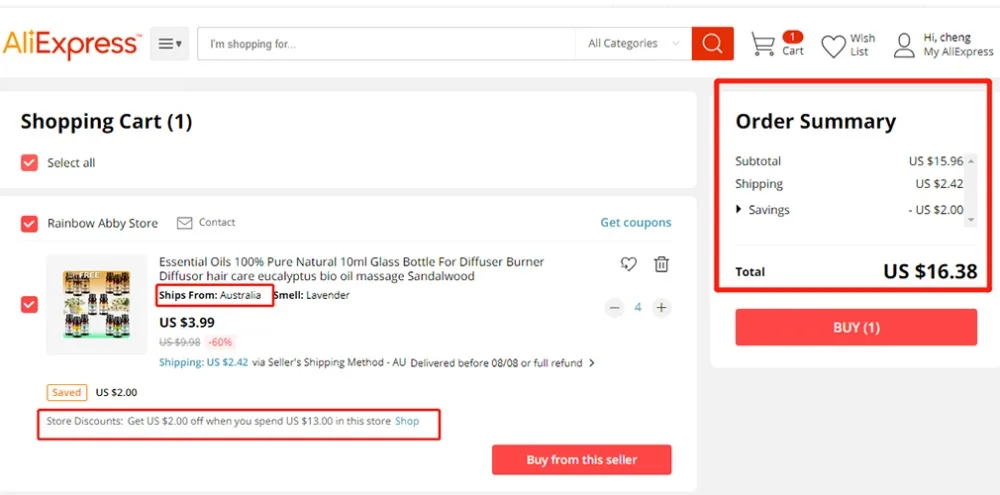The width and height of the screenshot is (1000, 495).
Task: Toggle the Rainbow Abby Store checkbox
Action: pyautogui.click(x=29, y=223)
